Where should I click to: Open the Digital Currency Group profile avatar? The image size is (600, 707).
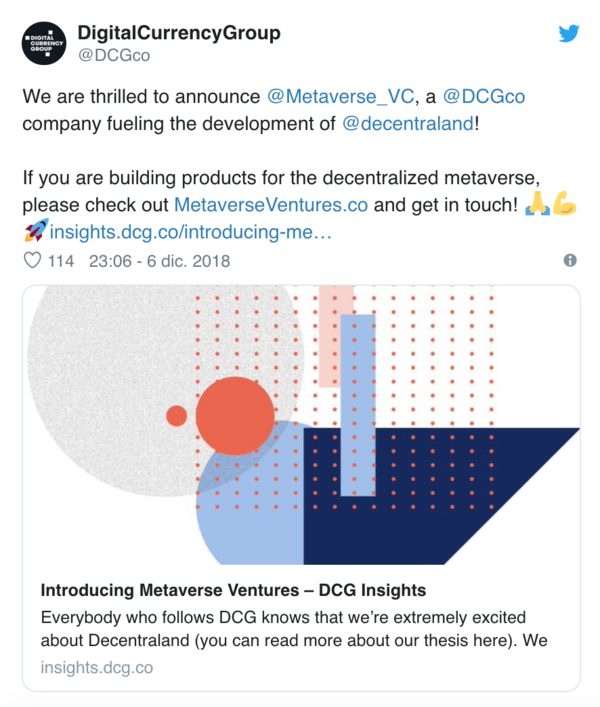[x=44, y=43]
